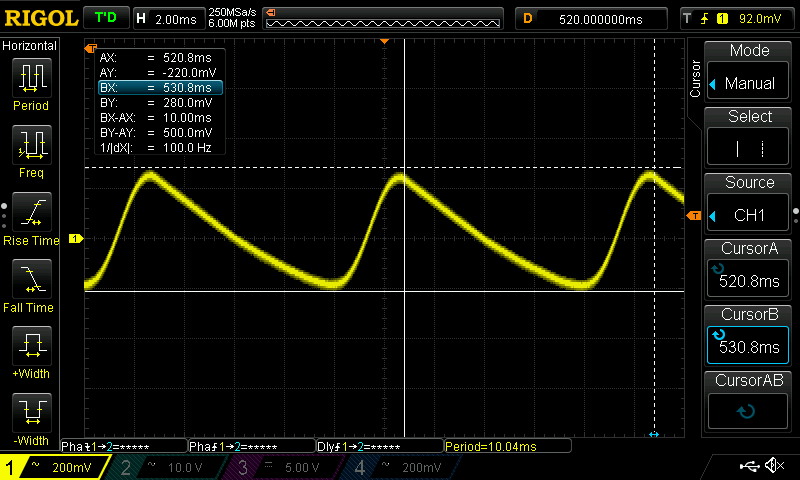800x480 pixels.
Task: Click the BY 280.0mV cursor readout
Action: 156,103
